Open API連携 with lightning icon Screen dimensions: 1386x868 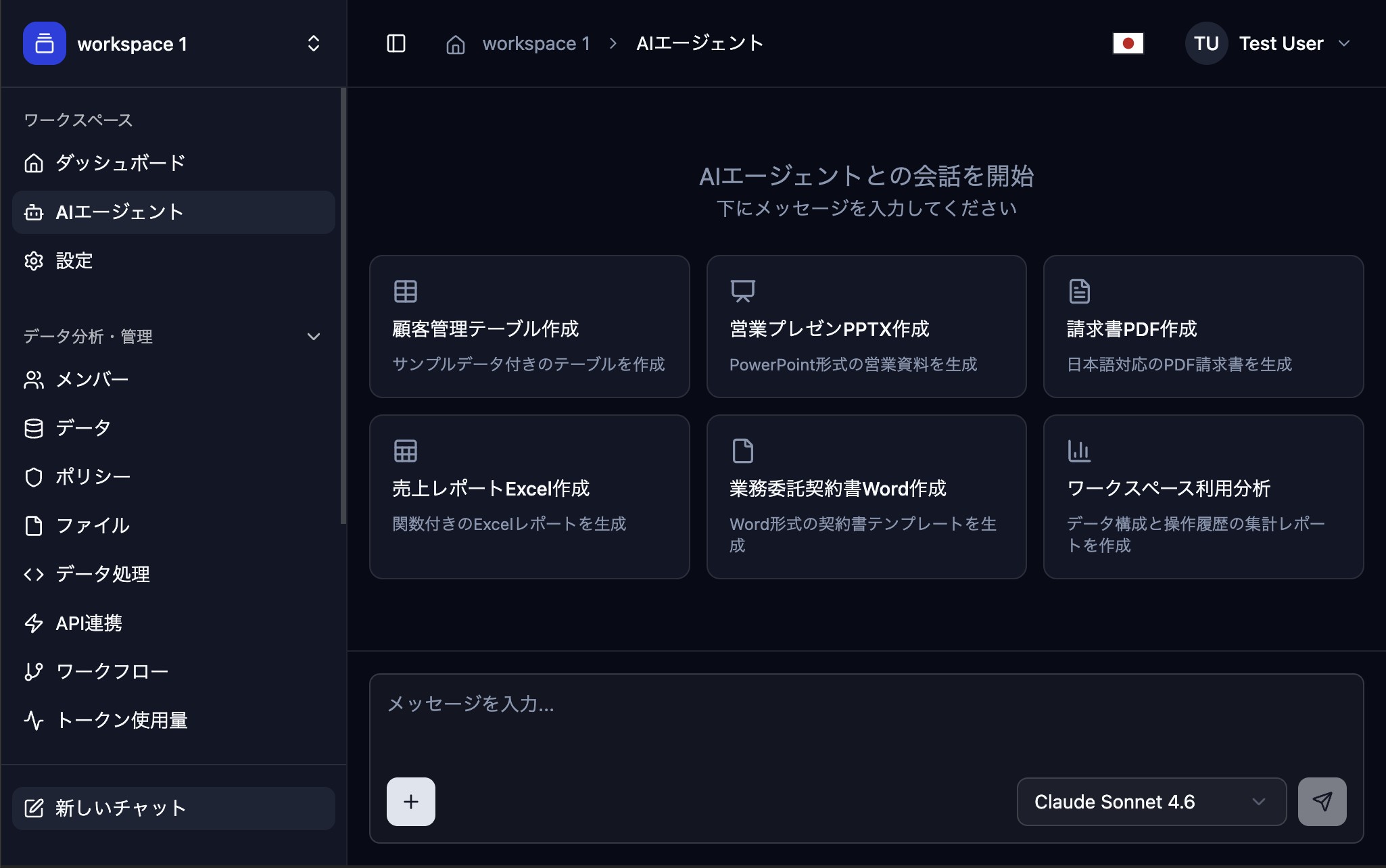tap(89, 623)
